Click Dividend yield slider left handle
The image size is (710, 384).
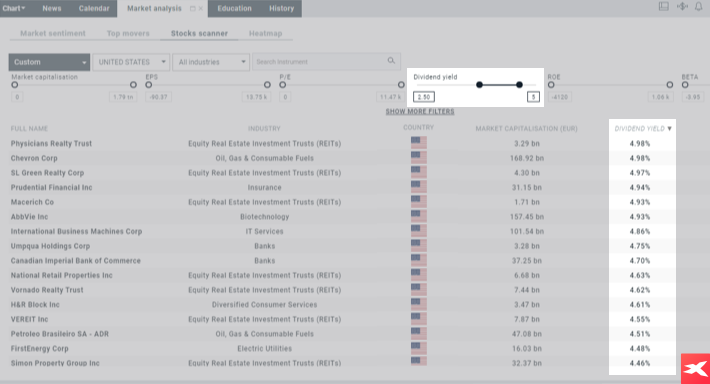[x=479, y=85]
